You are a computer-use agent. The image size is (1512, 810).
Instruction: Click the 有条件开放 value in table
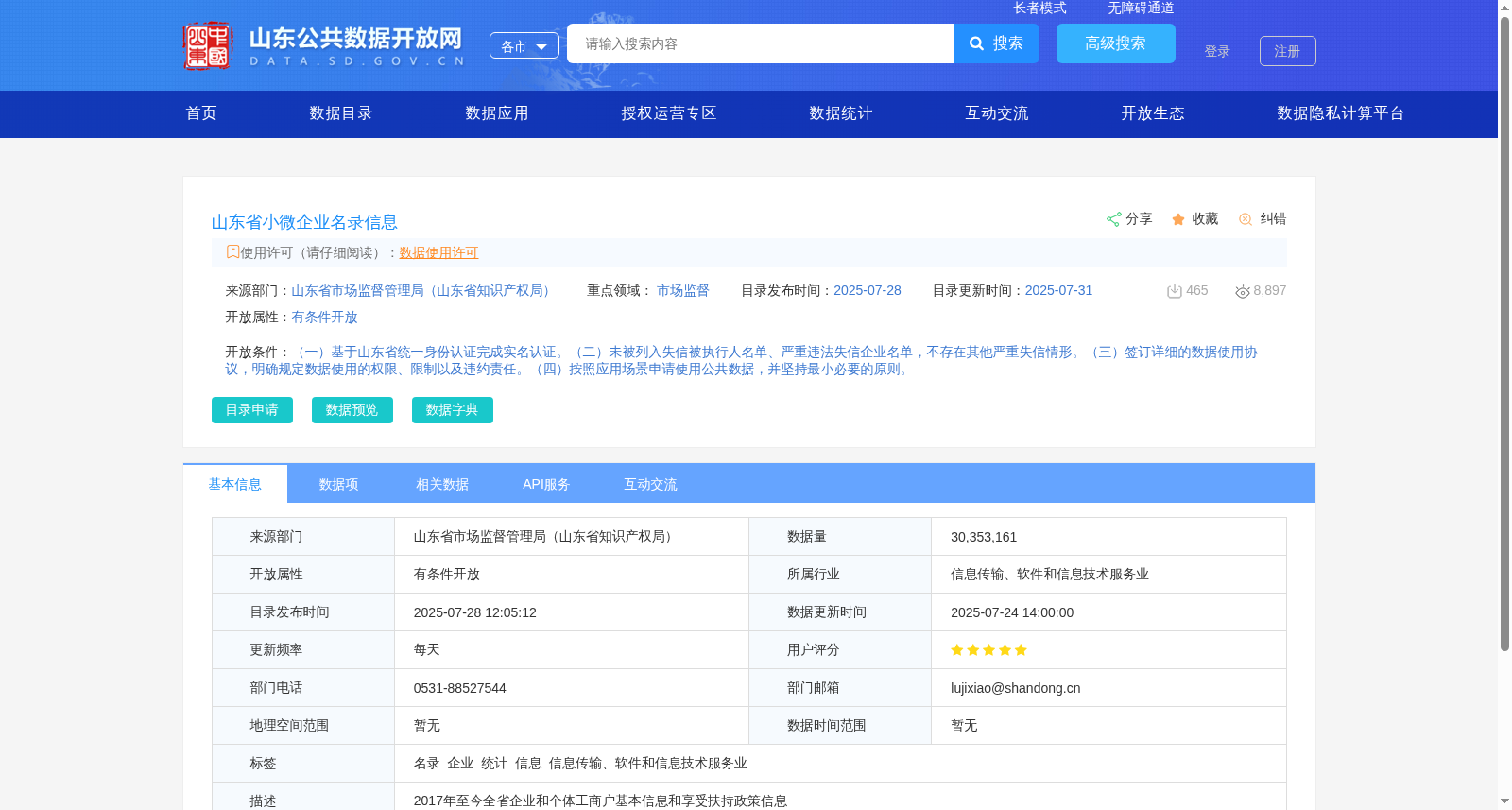(447, 575)
